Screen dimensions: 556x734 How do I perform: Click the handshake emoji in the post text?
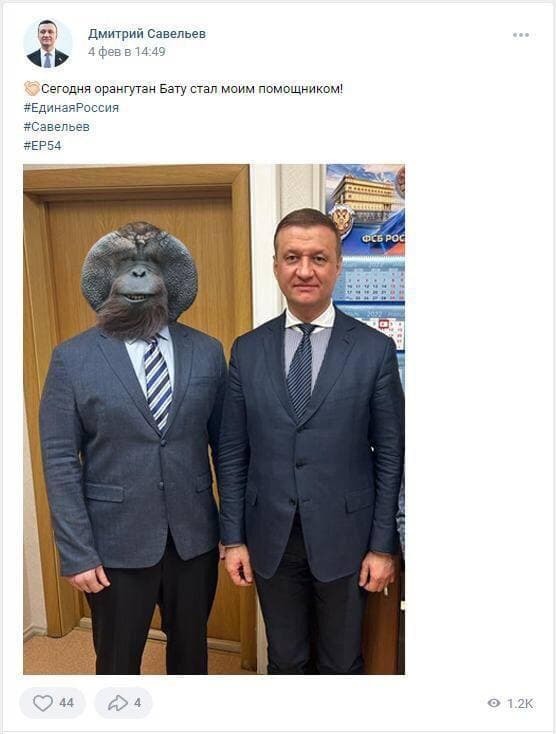[x=32, y=88]
